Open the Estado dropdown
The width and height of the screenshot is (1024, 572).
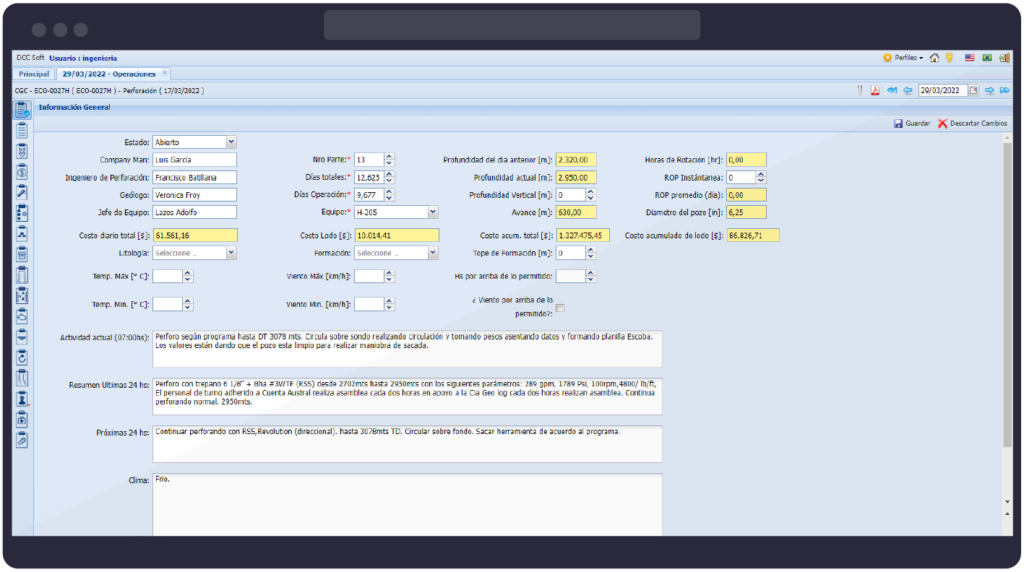coord(231,142)
